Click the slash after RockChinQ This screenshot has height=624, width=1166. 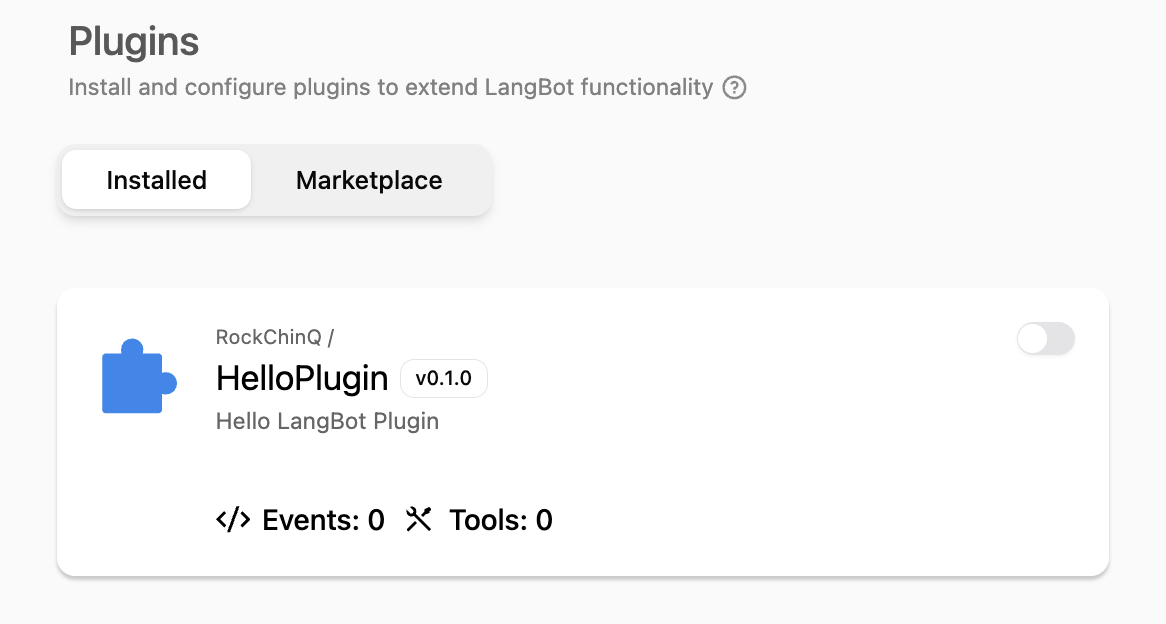click(330, 337)
